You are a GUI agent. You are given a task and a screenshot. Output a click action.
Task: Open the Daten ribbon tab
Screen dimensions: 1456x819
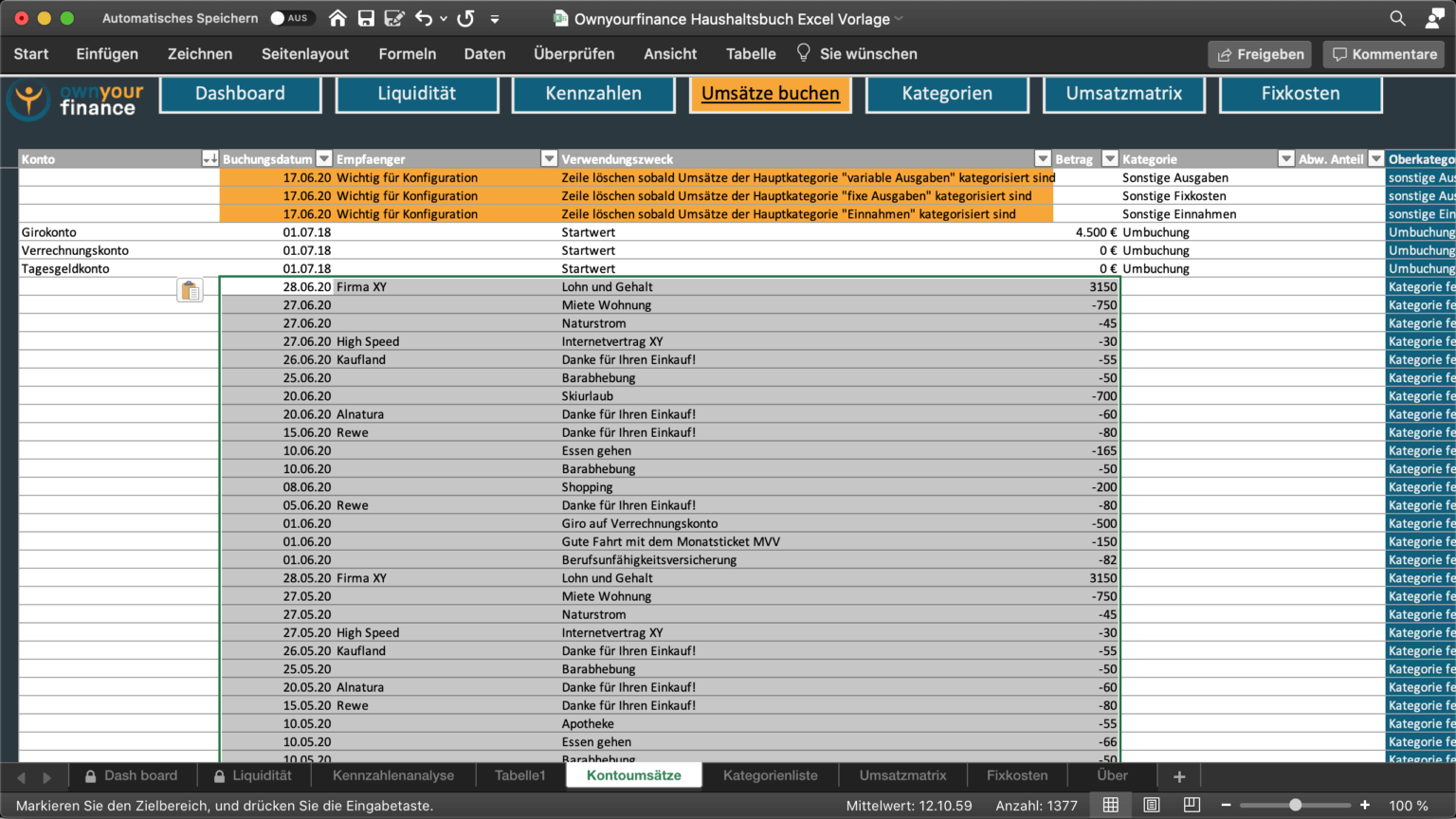click(x=484, y=54)
